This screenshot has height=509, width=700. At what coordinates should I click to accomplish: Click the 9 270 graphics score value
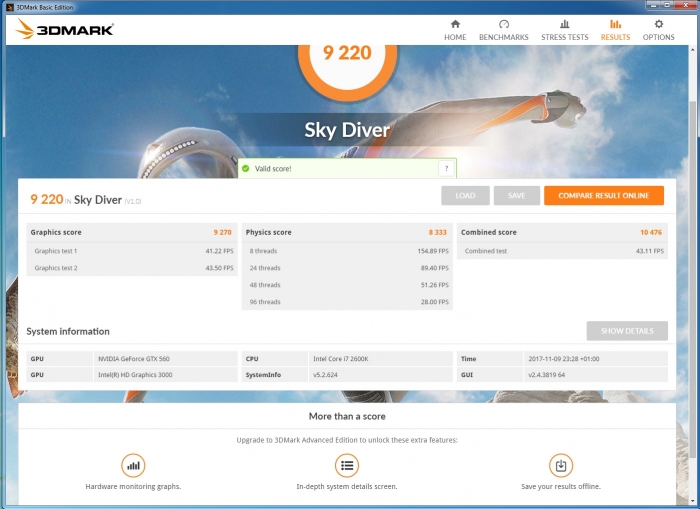[222, 232]
